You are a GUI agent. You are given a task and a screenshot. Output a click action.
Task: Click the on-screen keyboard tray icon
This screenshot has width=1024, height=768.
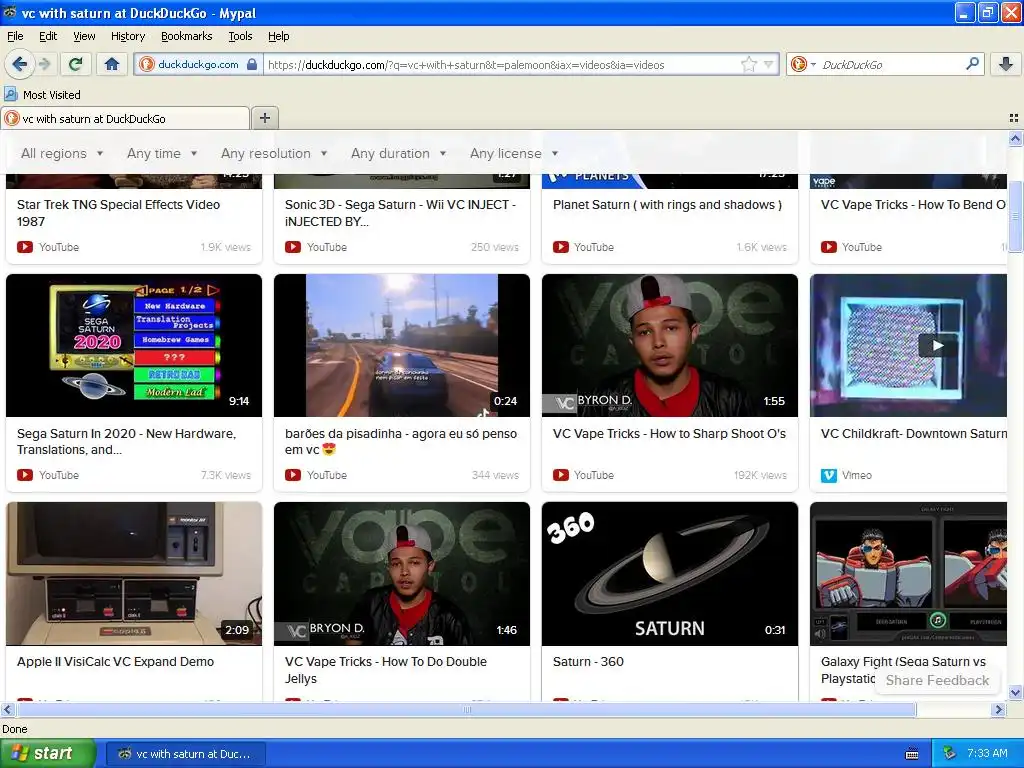coord(912,754)
